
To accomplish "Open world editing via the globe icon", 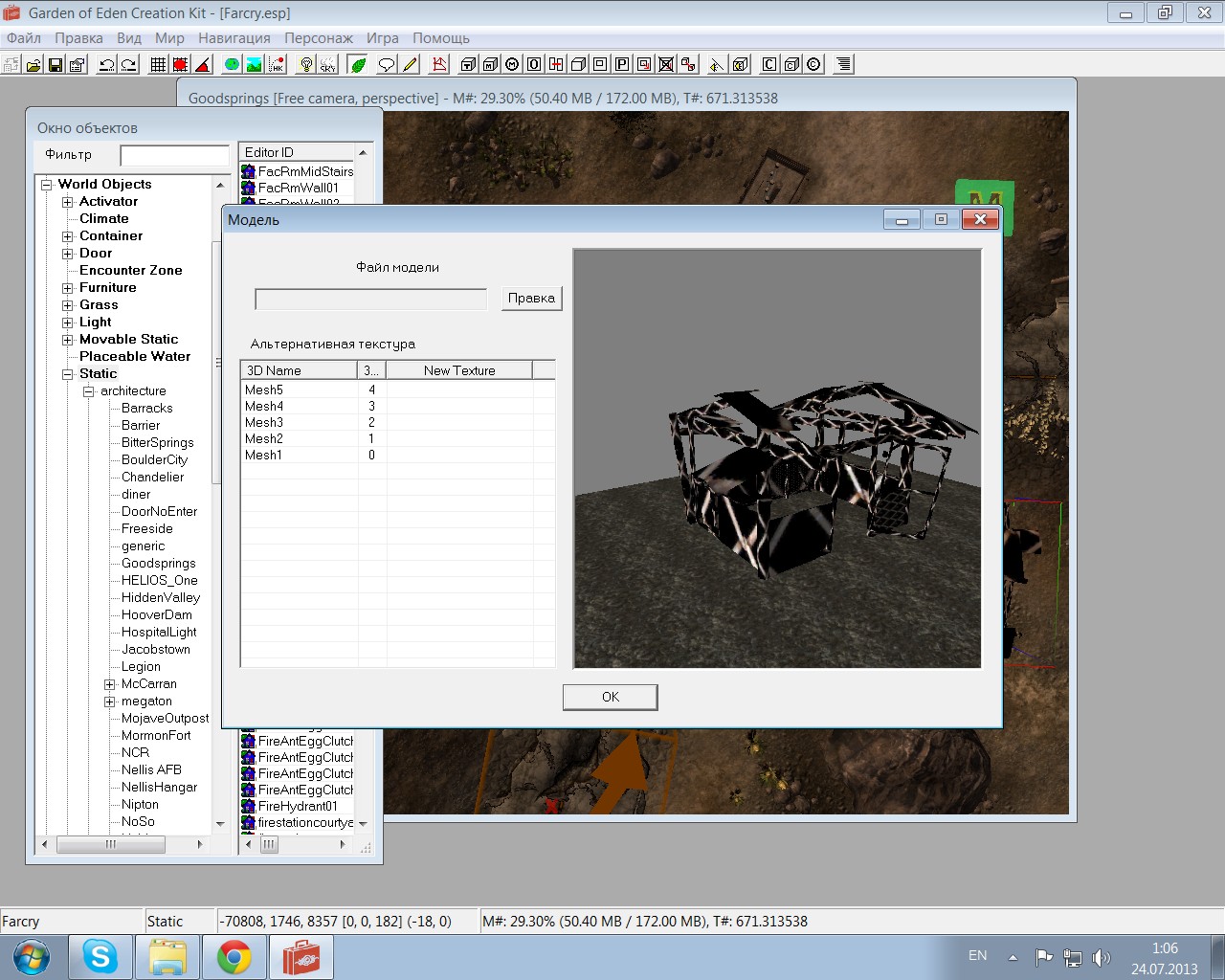I will (232, 64).
